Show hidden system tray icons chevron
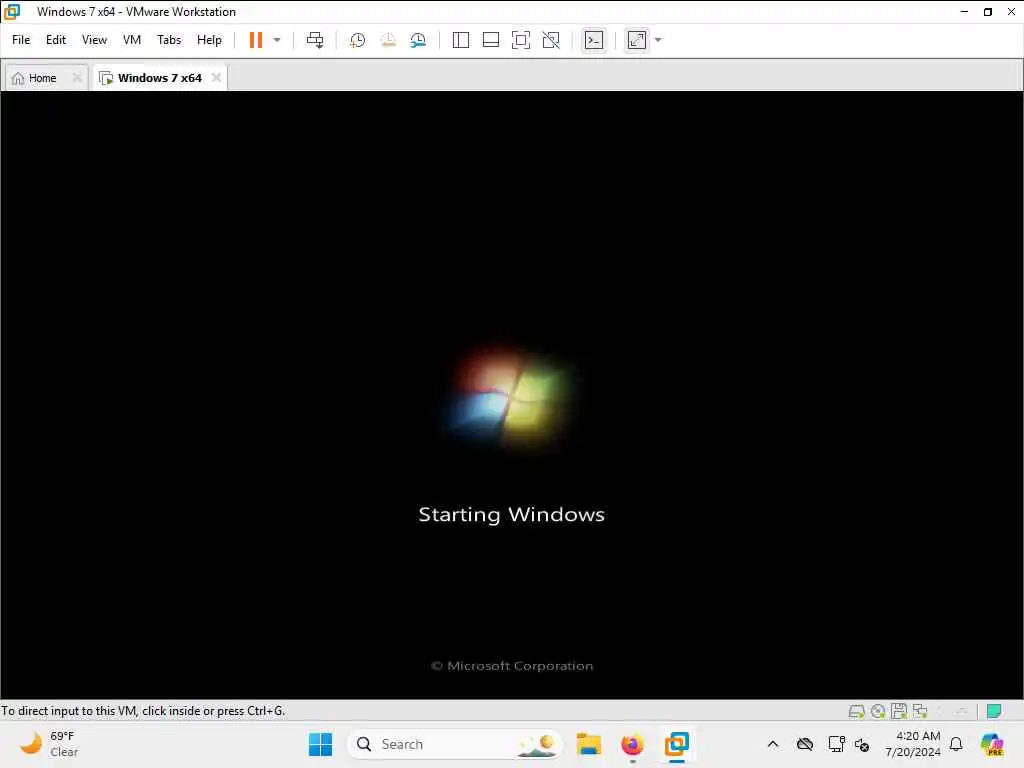This screenshot has height=768, width=1024. coord(773,744)
